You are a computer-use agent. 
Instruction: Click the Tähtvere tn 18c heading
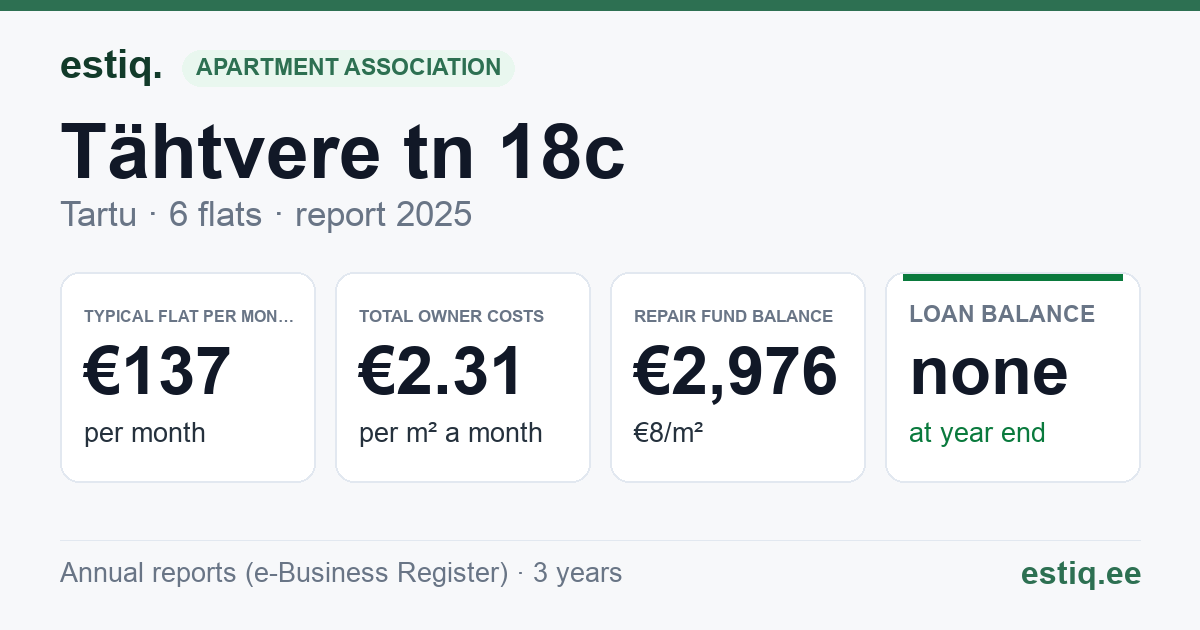coord(343,152)
